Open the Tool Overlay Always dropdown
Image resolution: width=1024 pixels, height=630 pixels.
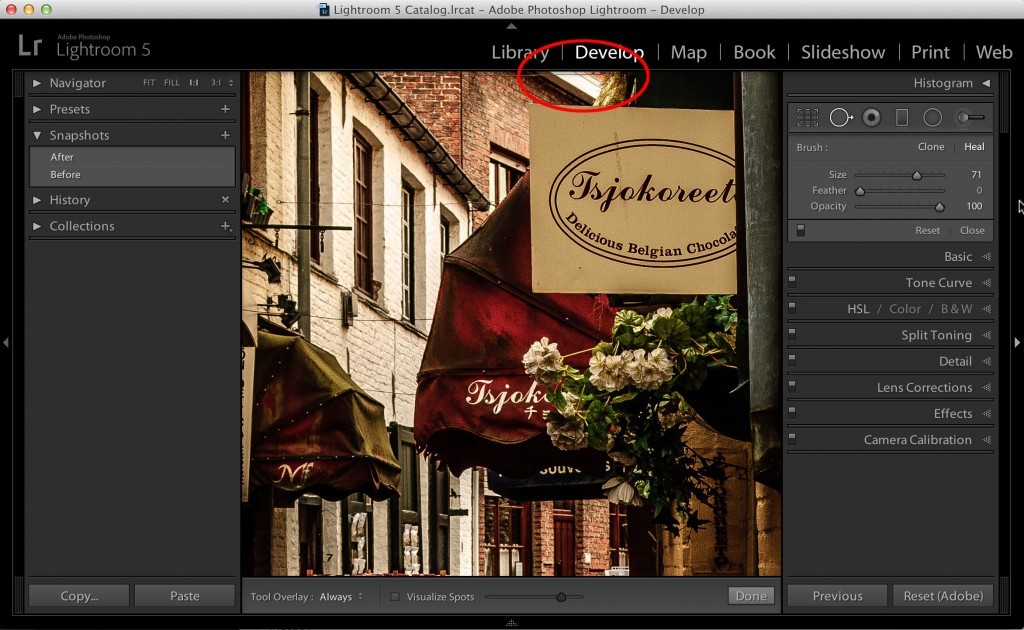coord(341,597)
